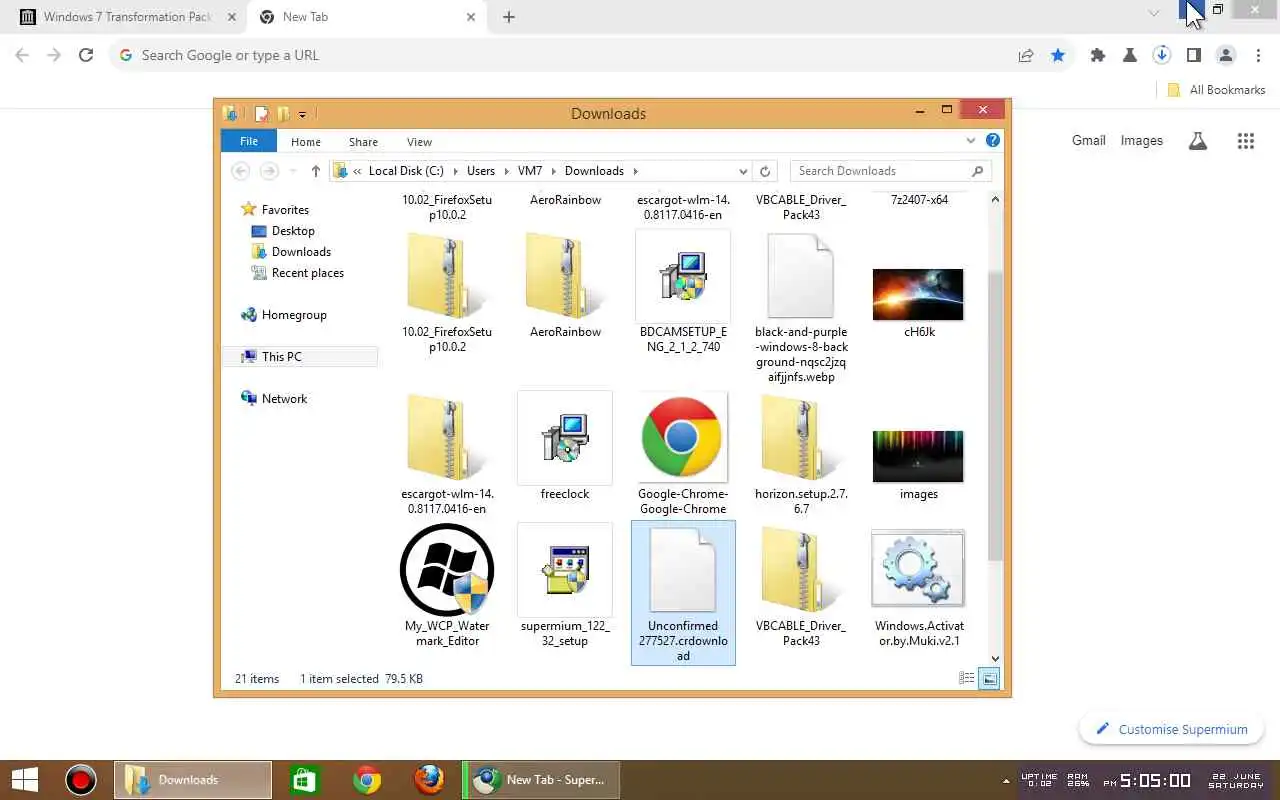
Task: Show hidden system tray icons arrow
Action: pos(1006,781)
